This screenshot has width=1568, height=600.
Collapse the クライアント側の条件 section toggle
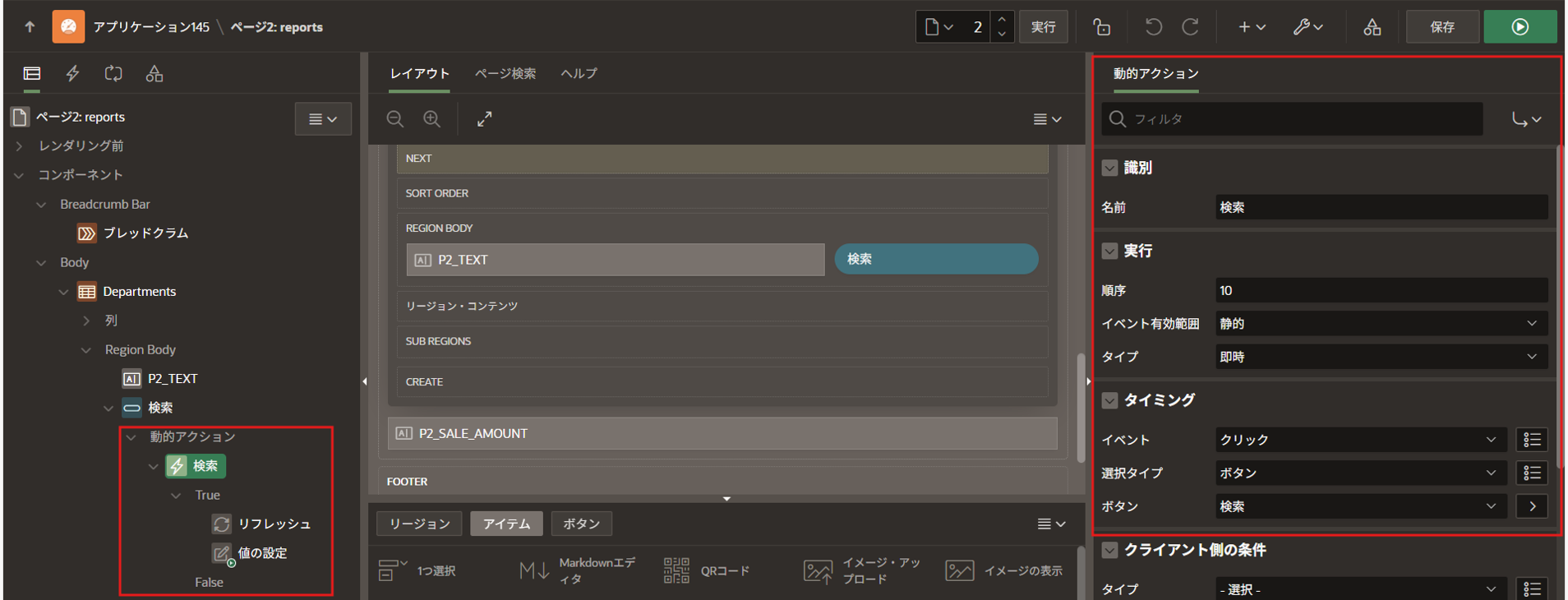pyautogui.click(x=1109, y=550)
